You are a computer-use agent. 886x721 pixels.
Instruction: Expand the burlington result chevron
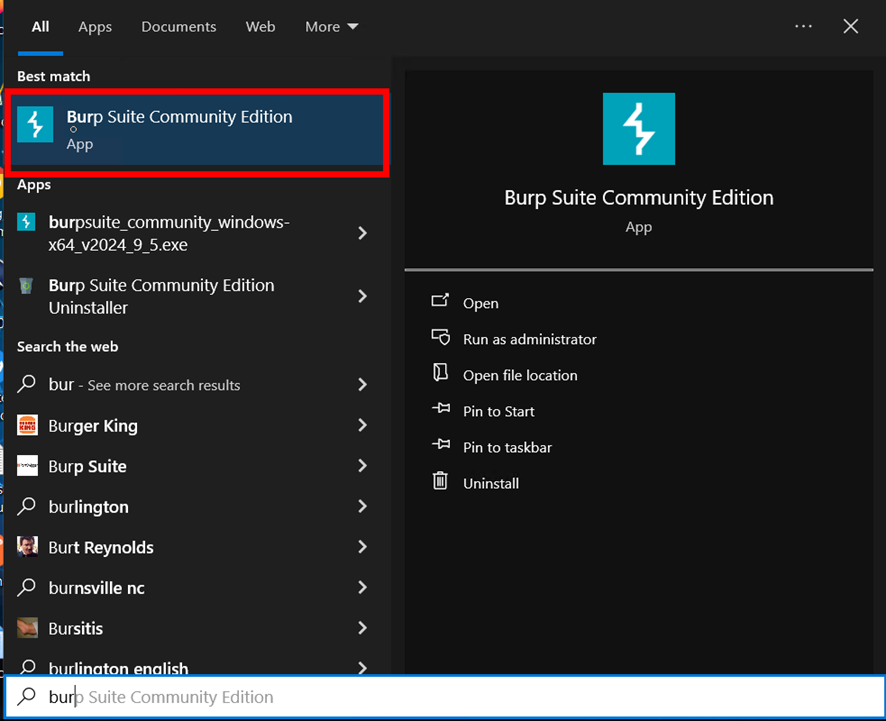coord(363,506)
